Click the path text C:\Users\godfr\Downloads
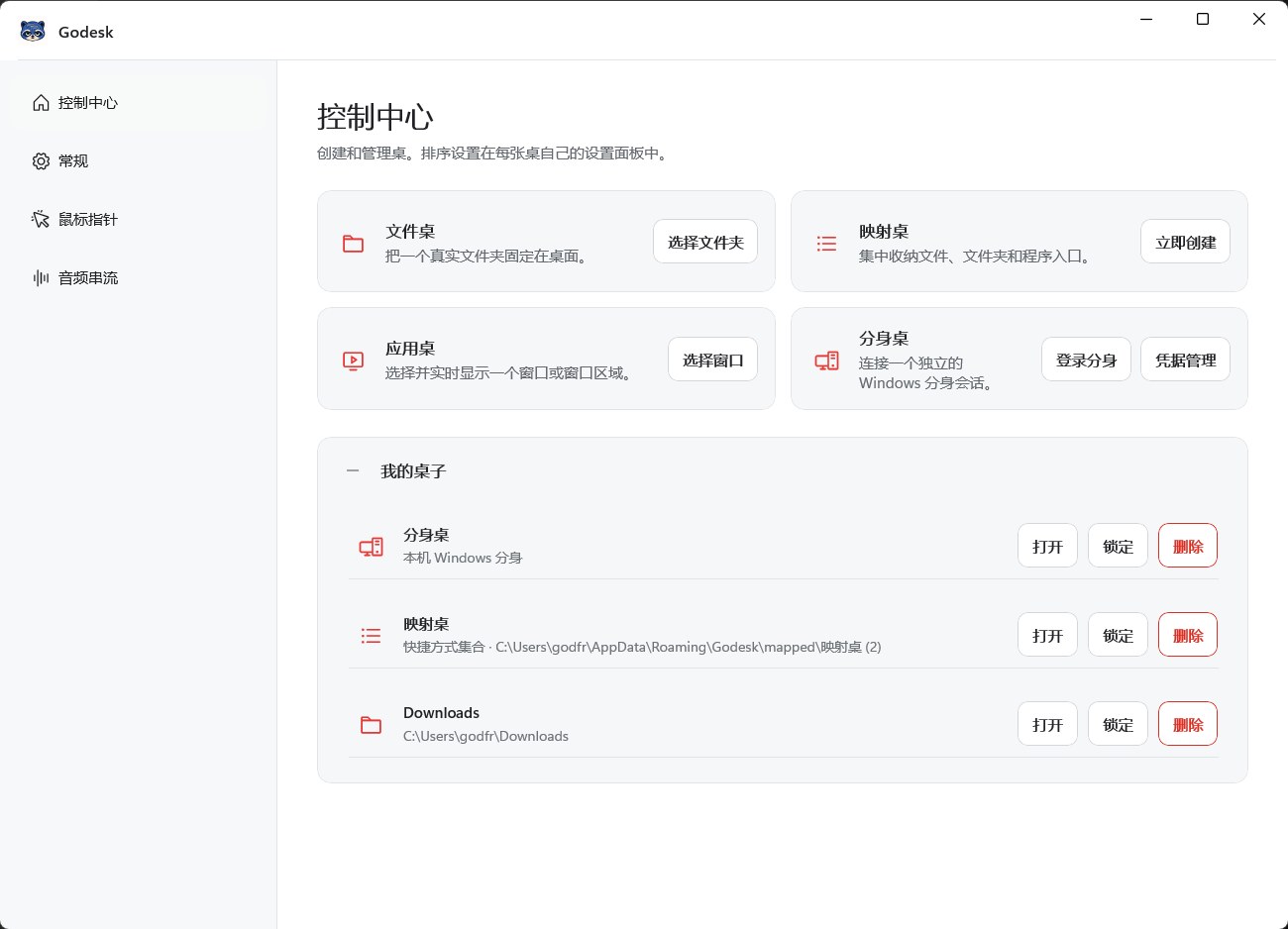The image size is (1288, 929). coord(485,736)
